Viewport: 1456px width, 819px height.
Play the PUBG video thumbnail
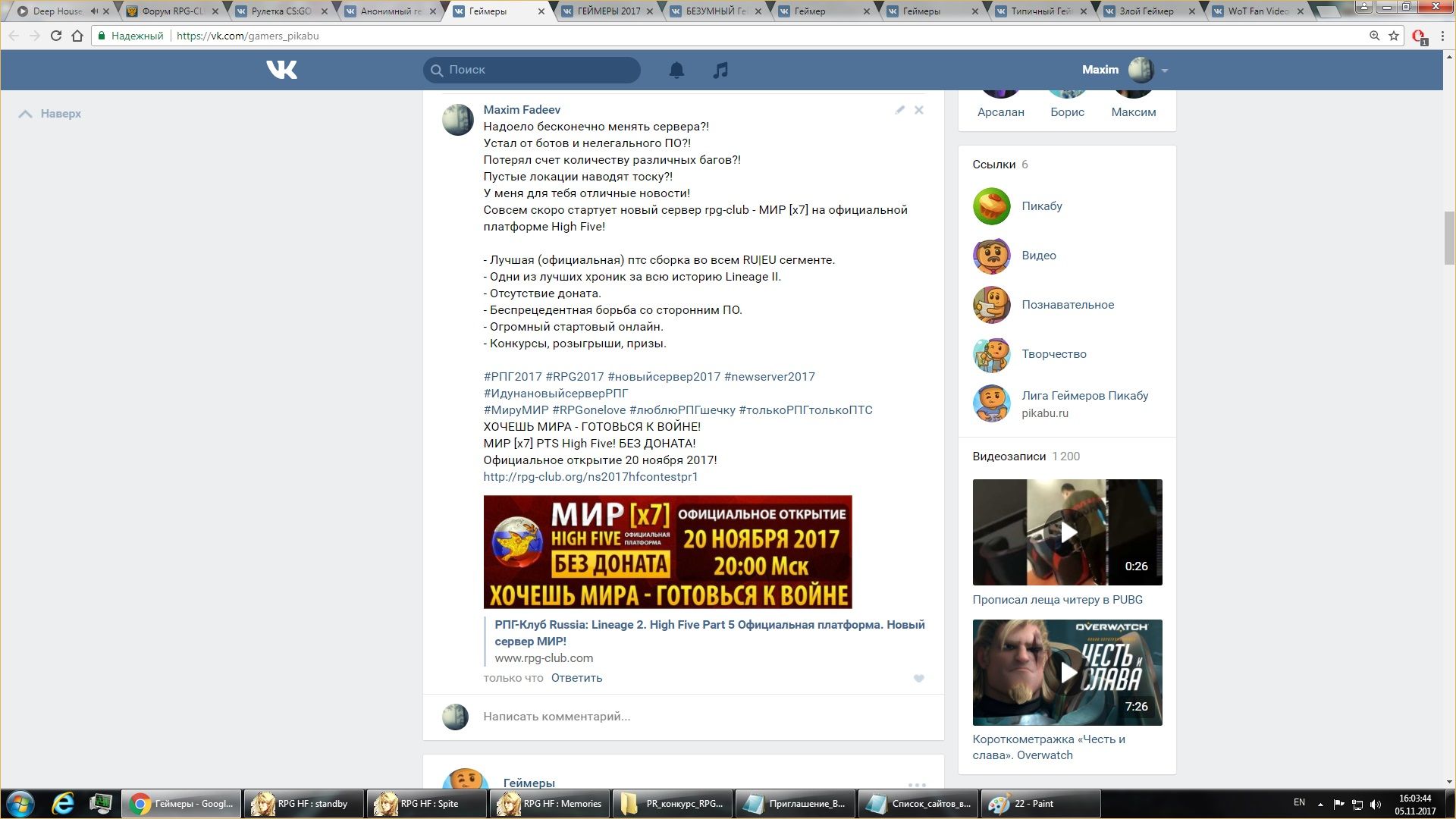(1067, 532)
